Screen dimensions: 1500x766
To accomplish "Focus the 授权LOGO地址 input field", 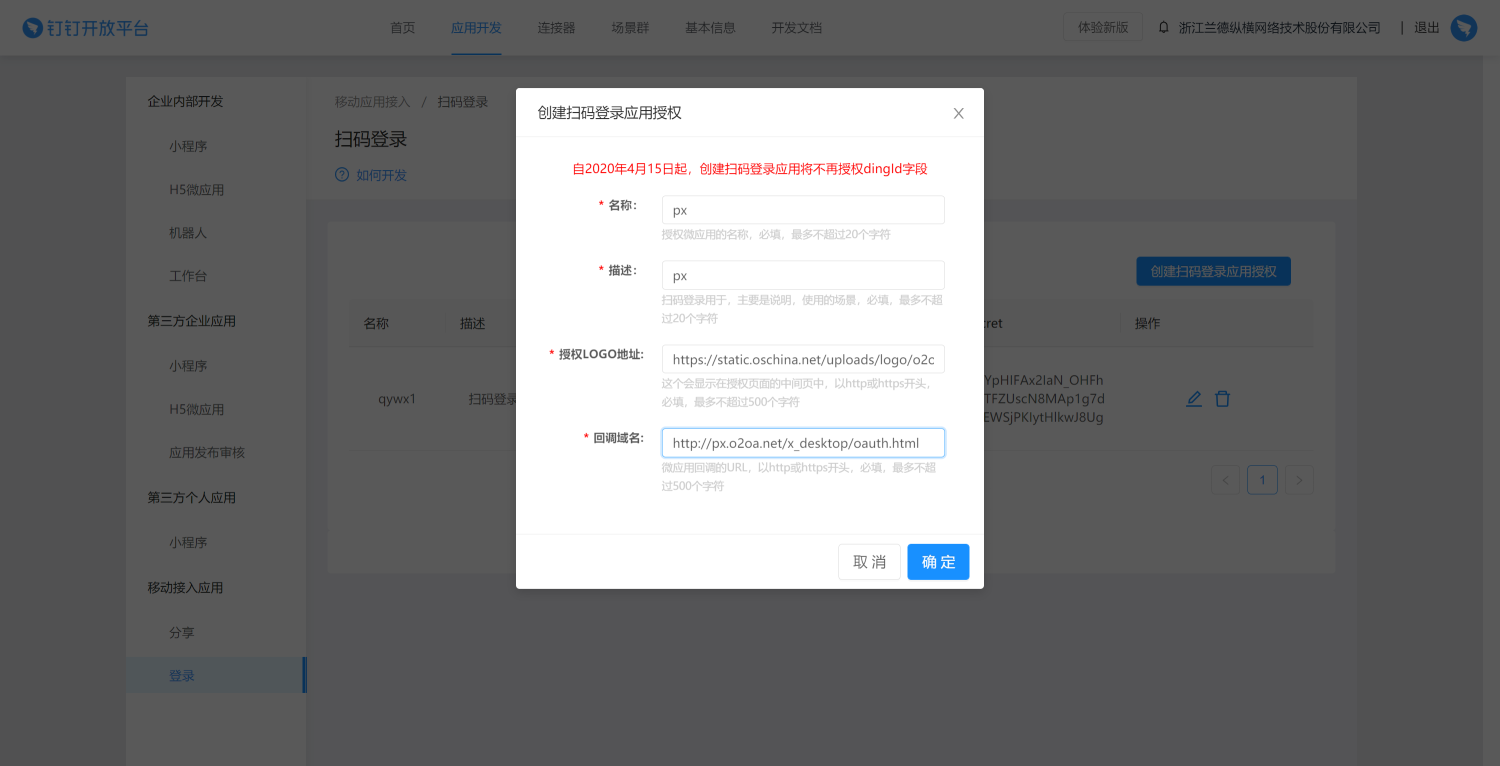I will point(803,359).
